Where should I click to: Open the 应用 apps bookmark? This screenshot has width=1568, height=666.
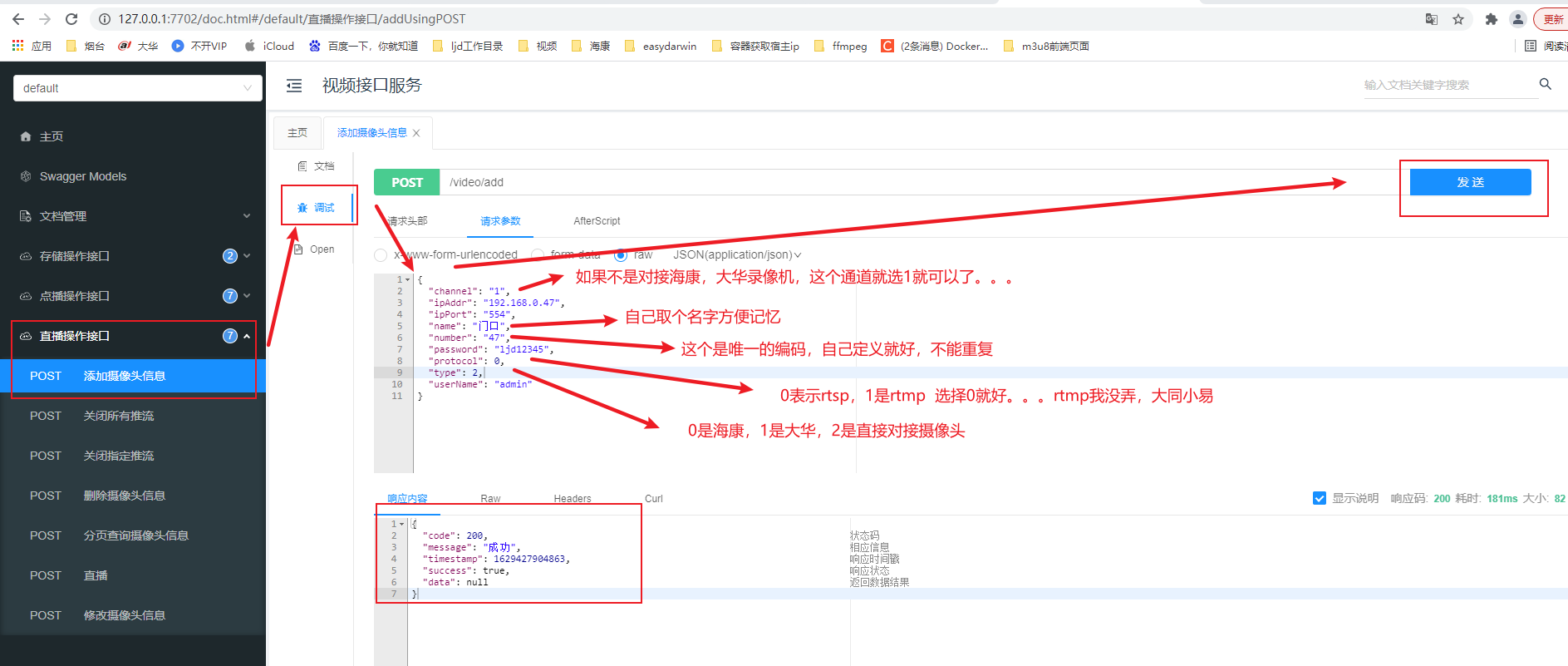pos(32,46)
